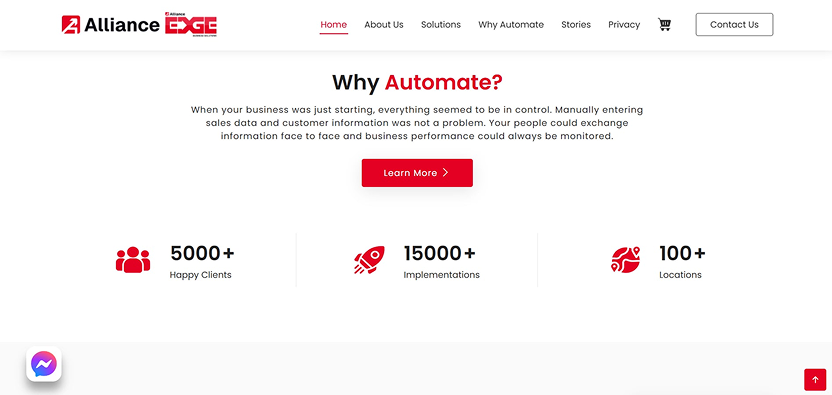
Task: Open the shopping cart icon
Action: pos(664,24)
